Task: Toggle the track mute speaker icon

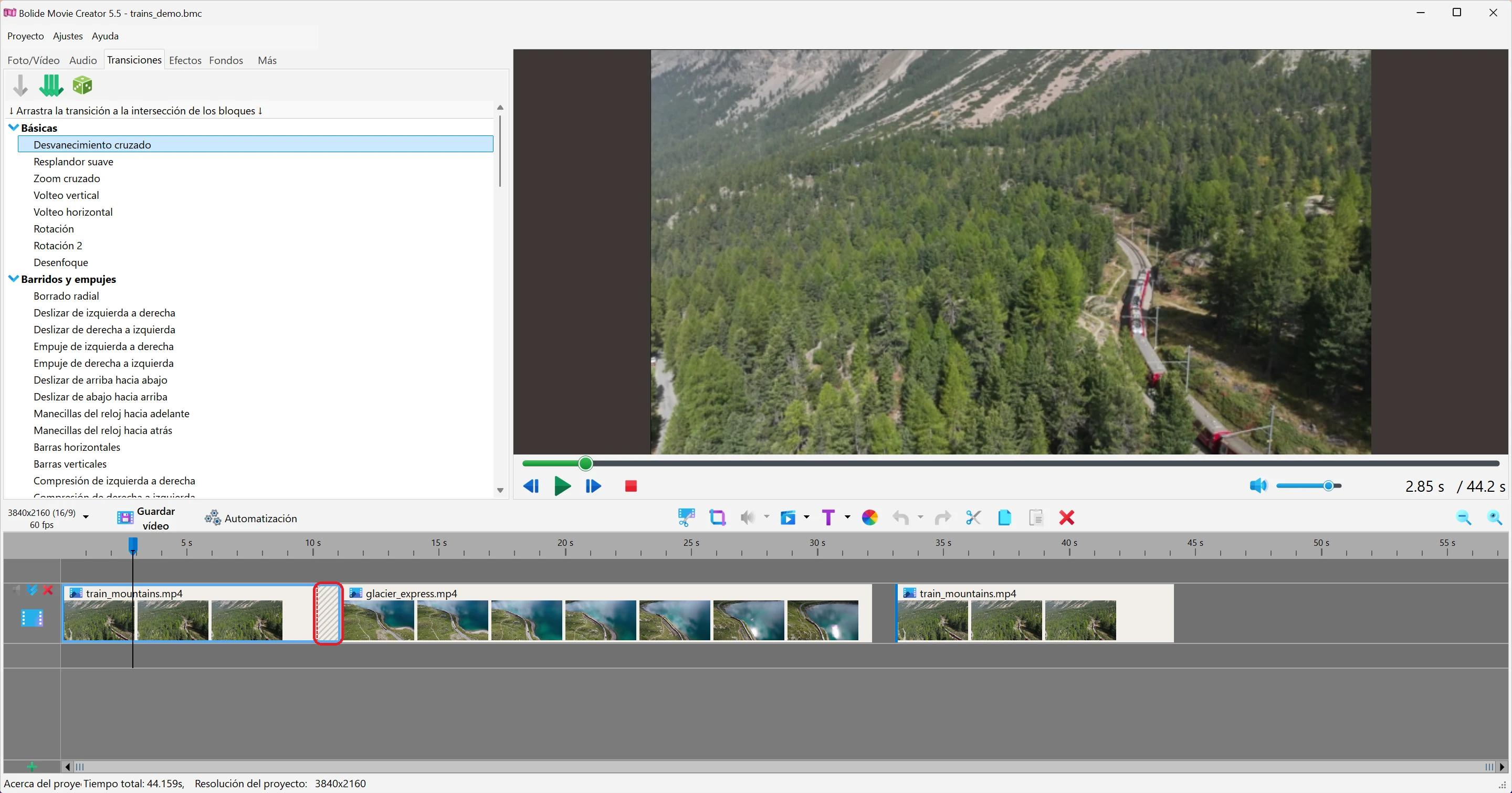Action: pyautogui.click(x=16, y=590)
